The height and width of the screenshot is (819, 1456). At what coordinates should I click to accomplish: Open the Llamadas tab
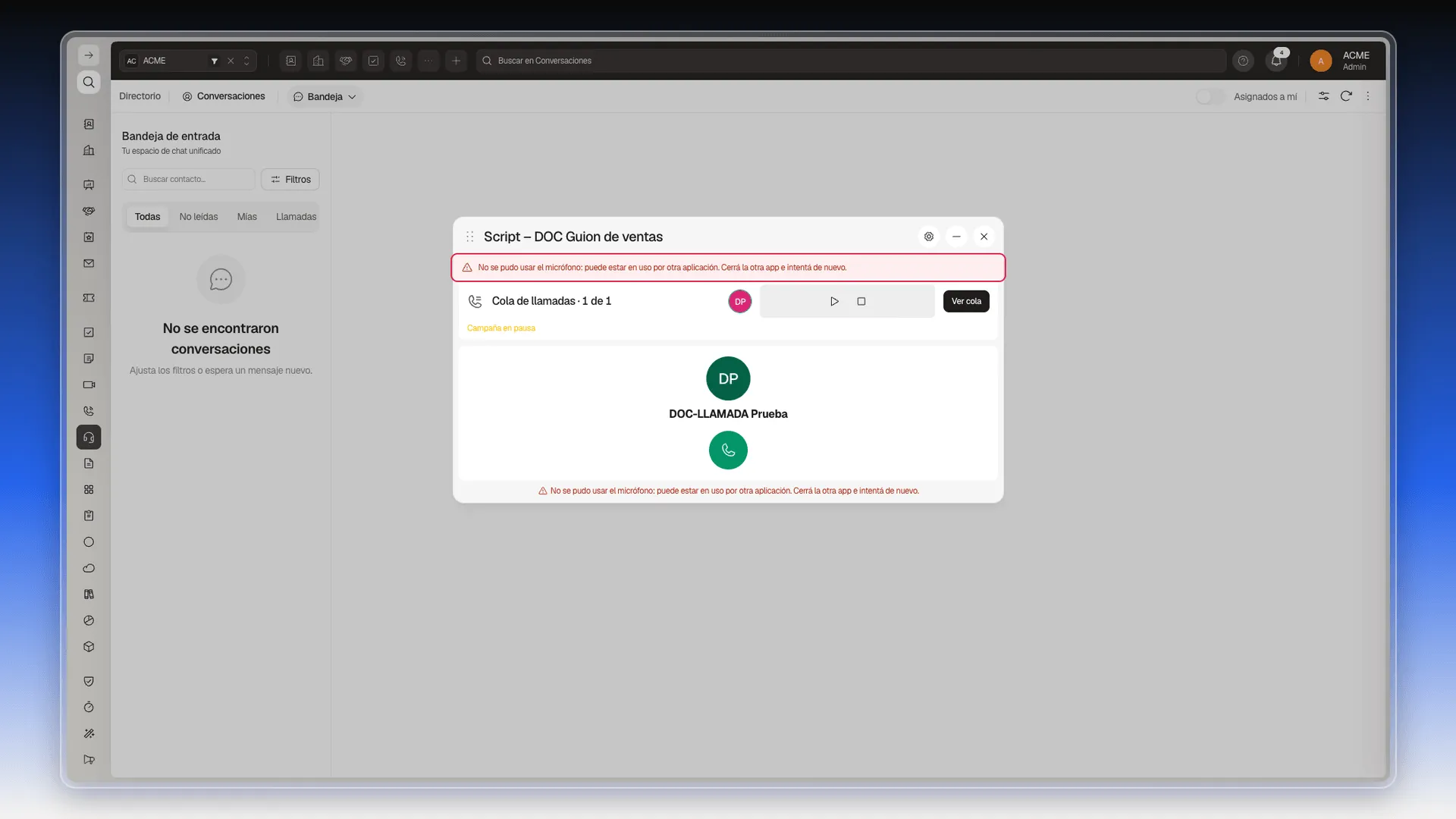click(x=297, y=217)
